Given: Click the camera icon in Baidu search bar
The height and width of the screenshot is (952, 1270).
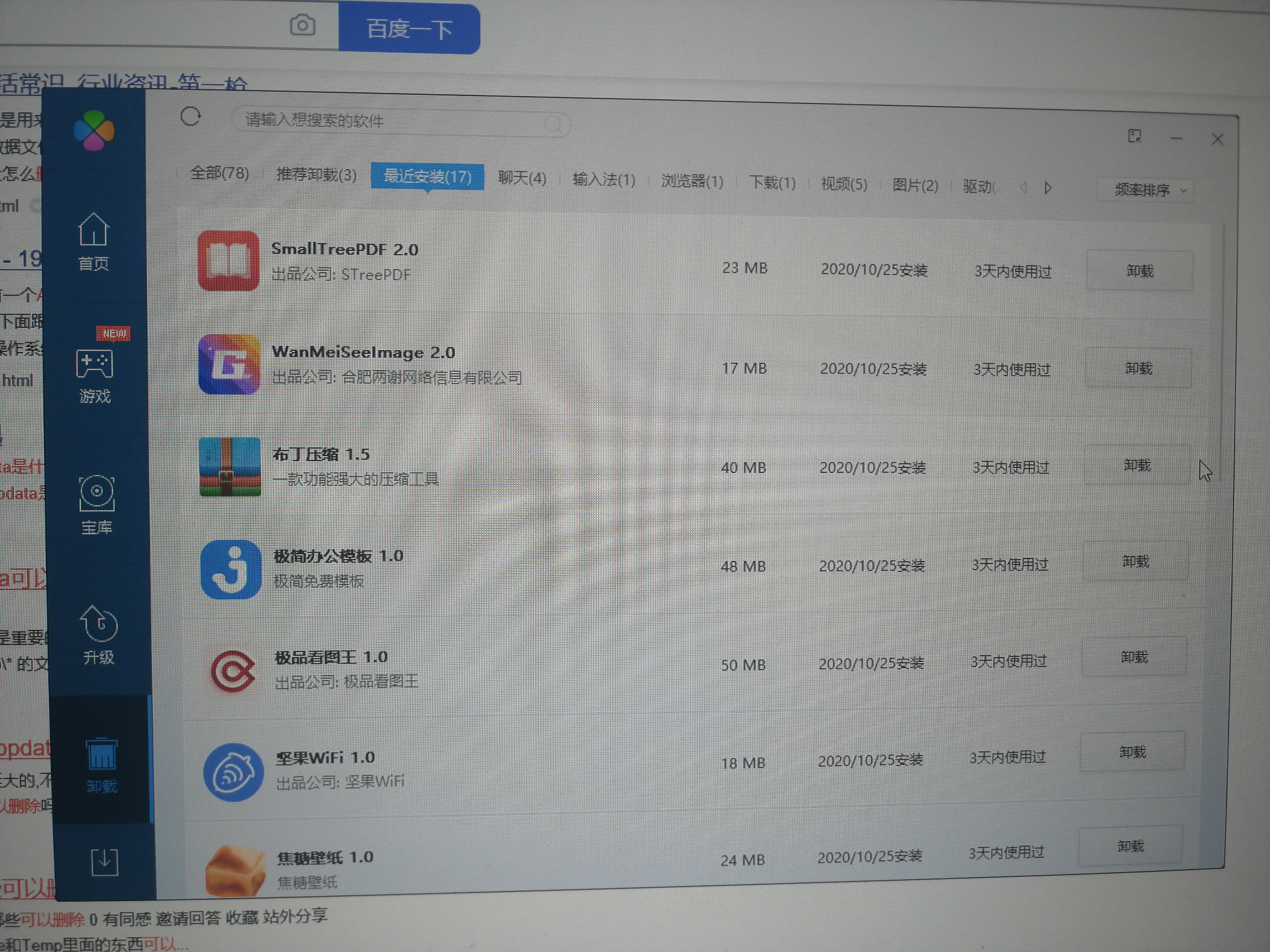Looking at the screenshot, I should (x=303, y=25).
